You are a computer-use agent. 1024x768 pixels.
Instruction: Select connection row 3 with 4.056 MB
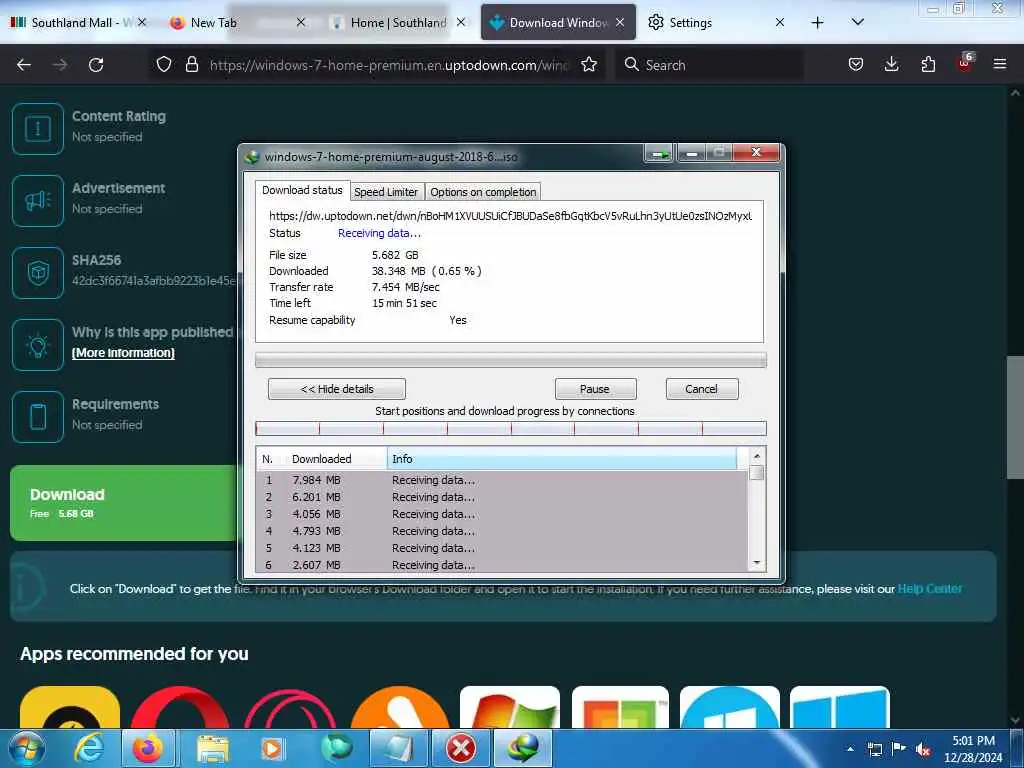(502, 514)
